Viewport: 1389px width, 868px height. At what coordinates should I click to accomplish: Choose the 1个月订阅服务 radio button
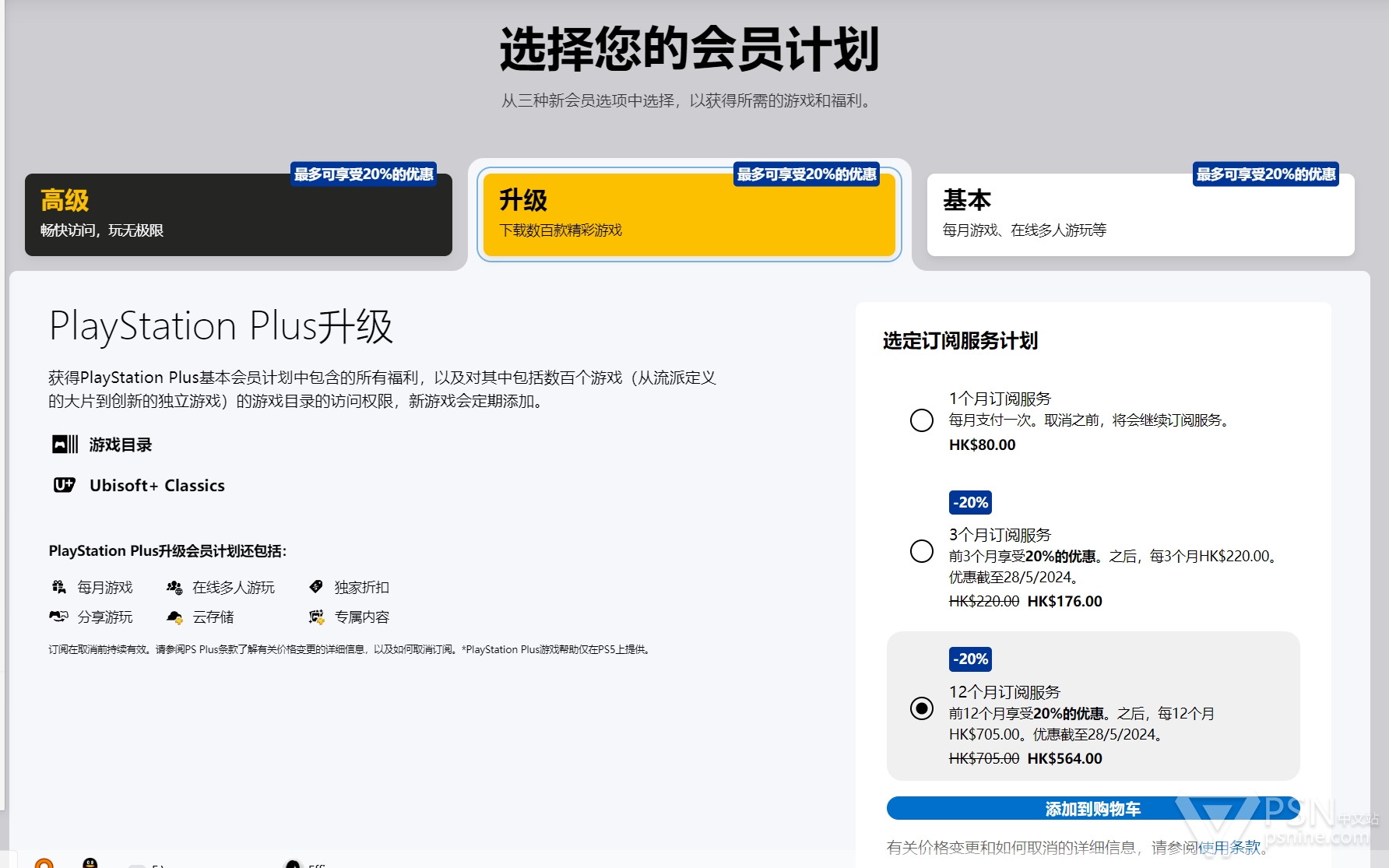[x=922, y=420]
